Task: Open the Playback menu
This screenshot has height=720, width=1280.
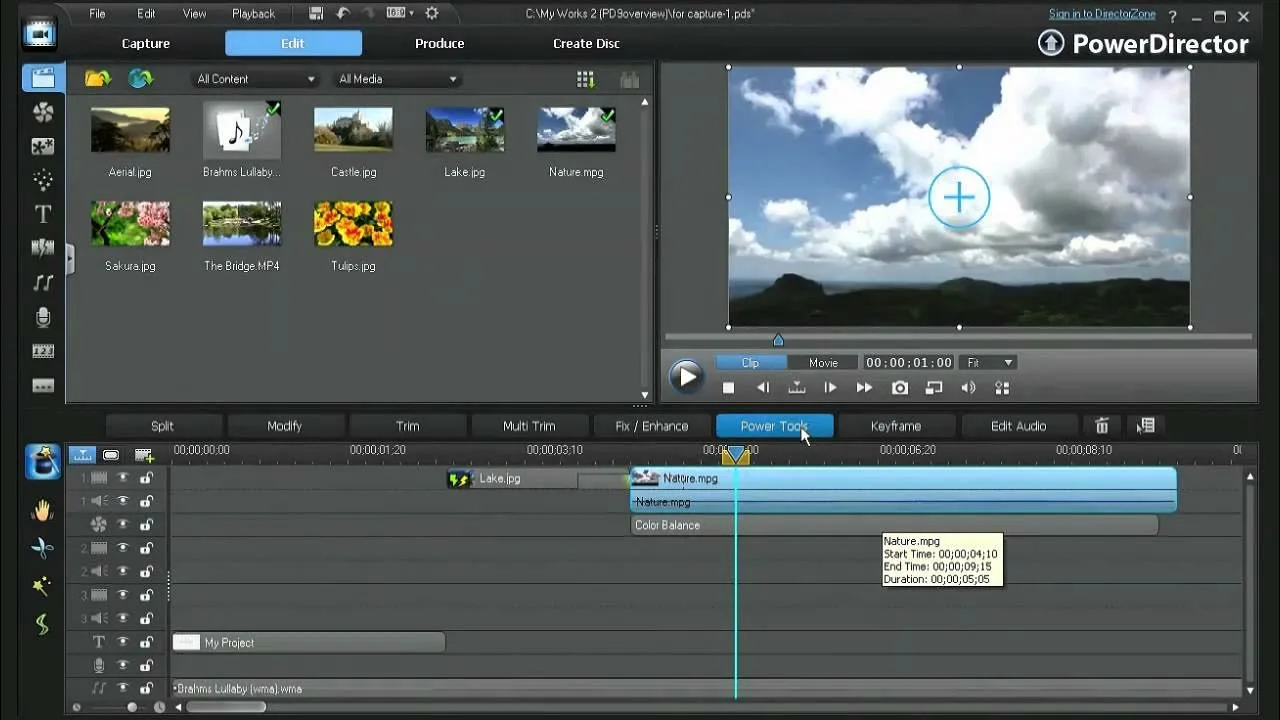Action: click(x=253, y=14)
